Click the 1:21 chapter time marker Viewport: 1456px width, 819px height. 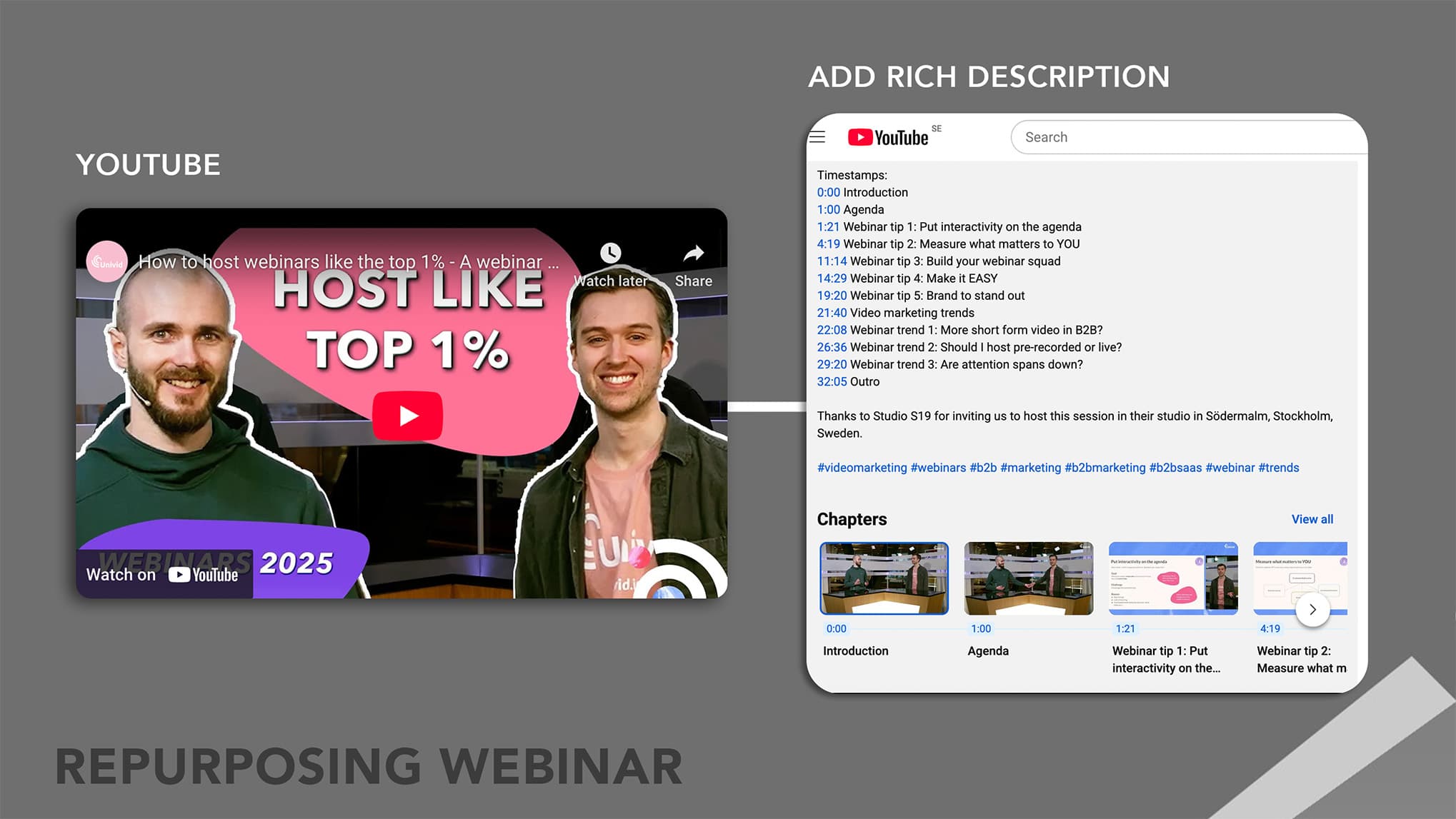(x=1125, y=628)
